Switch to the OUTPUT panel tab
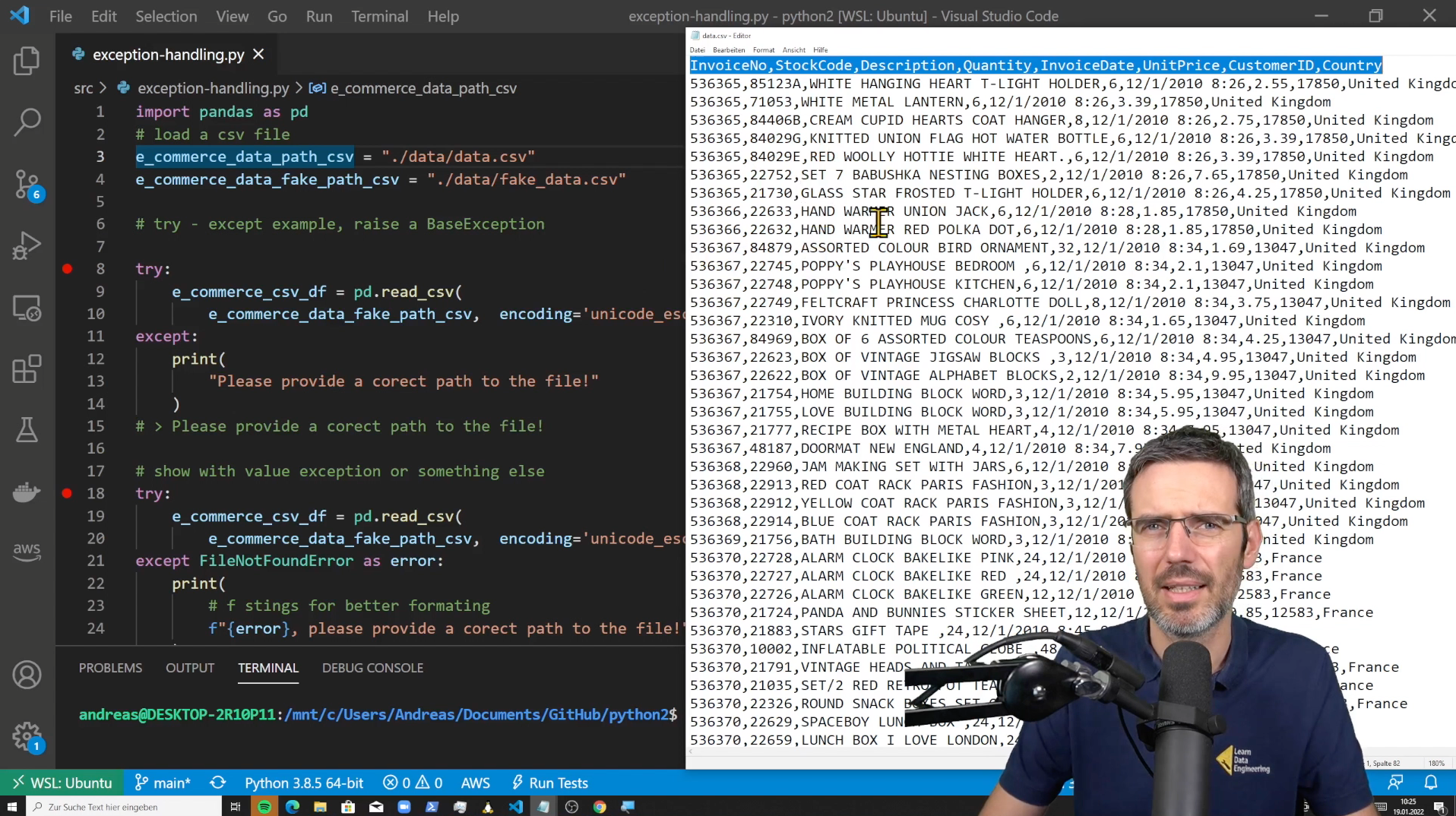 [x=190, y=668]
